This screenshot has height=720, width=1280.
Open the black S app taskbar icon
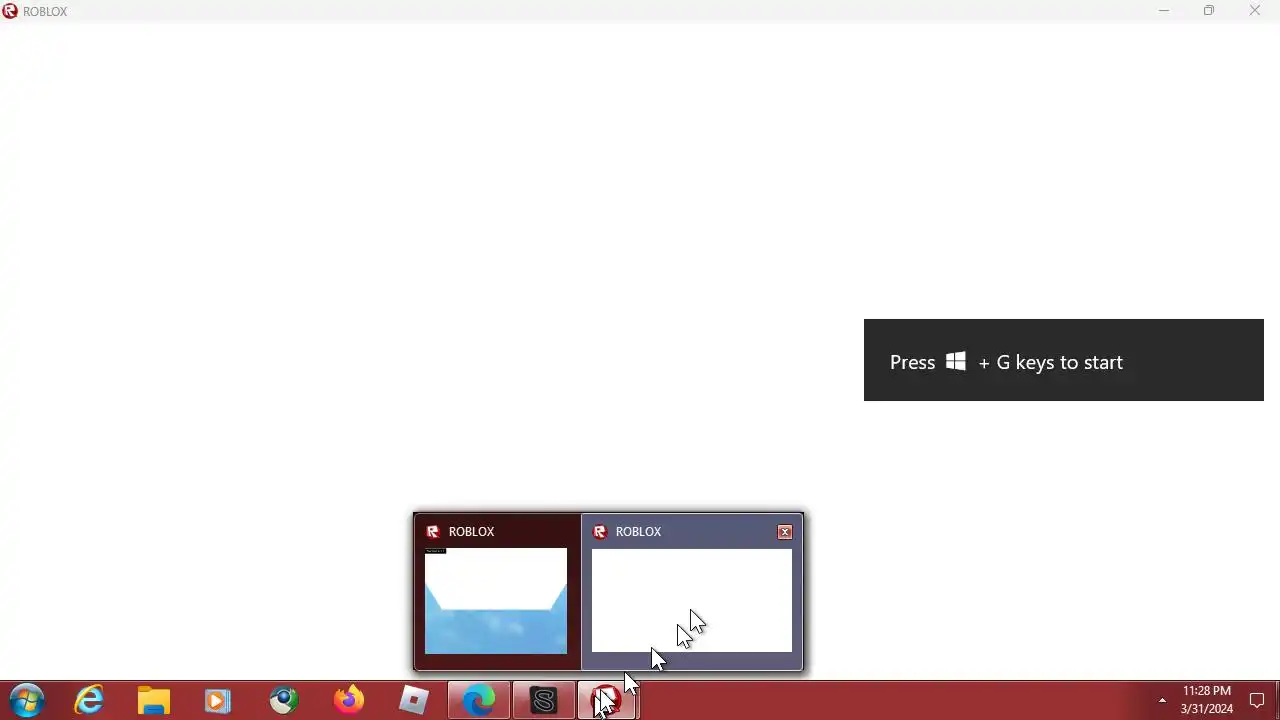(x=543, y=700)
